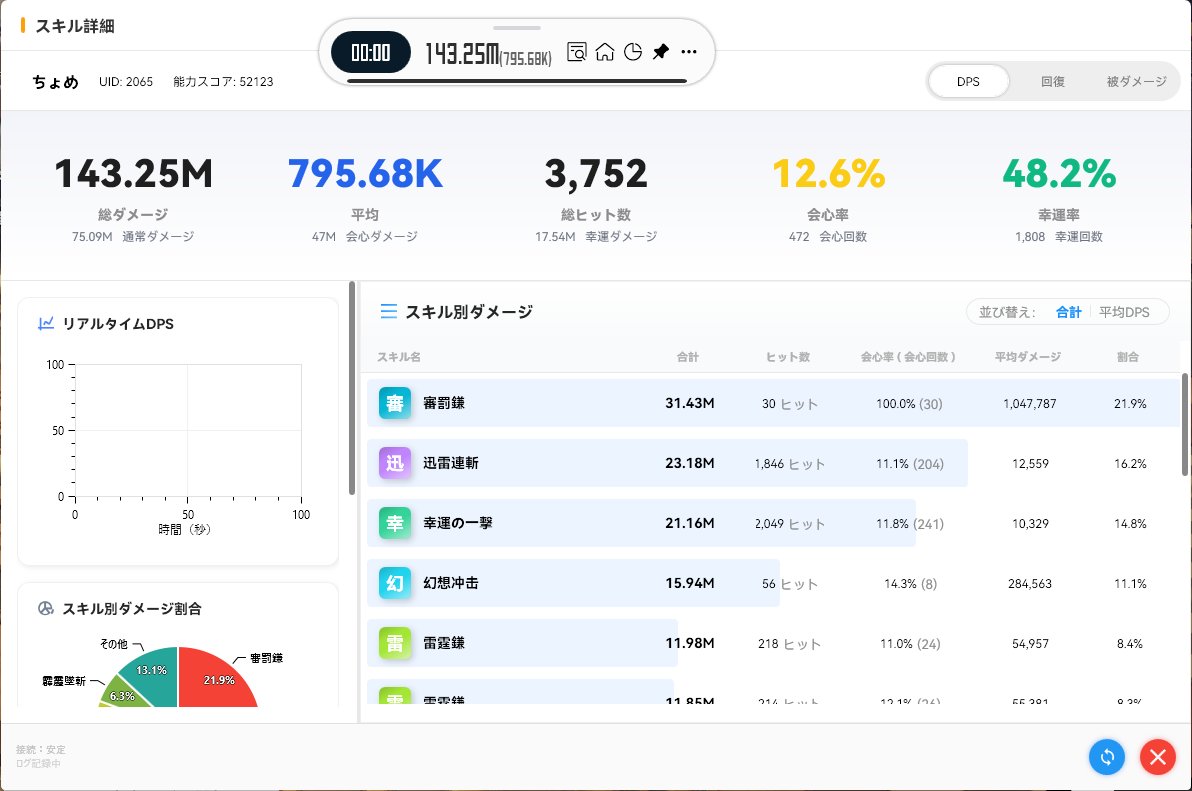The image size is (1192, 791).
Task: Click the 合計 column header
Action: tap(688, 357)
